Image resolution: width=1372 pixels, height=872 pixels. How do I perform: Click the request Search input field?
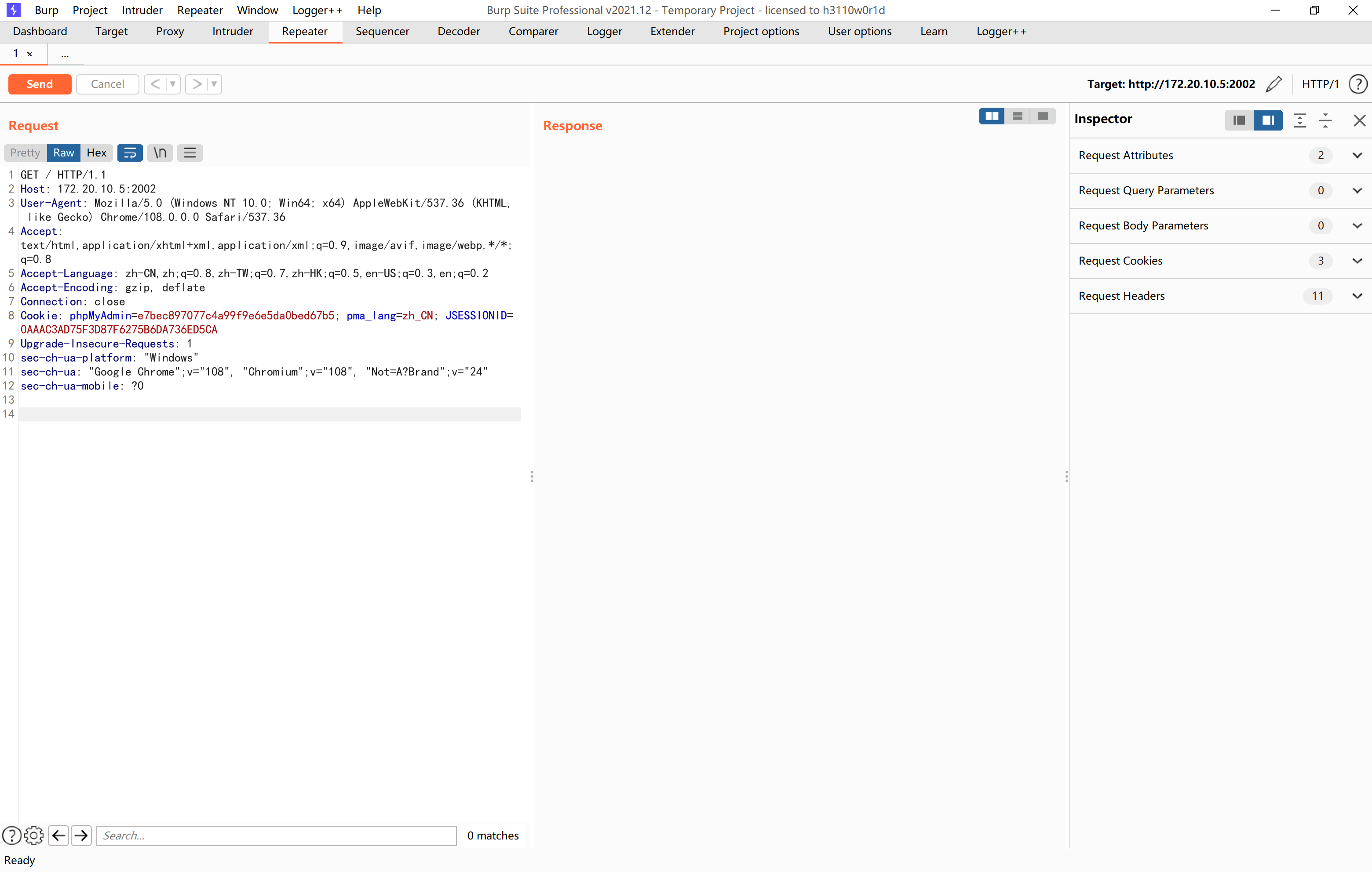(x=276, y=836)
